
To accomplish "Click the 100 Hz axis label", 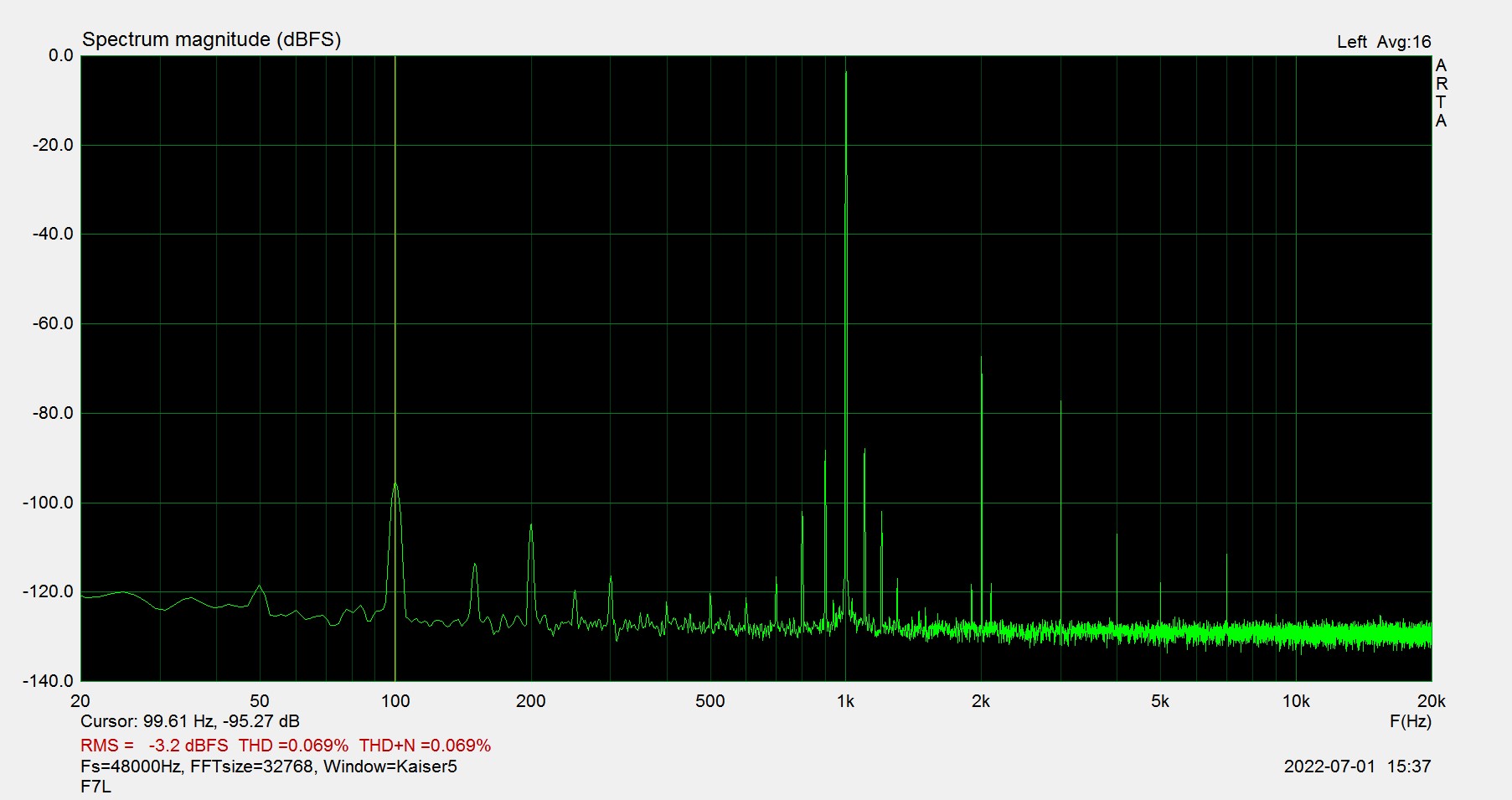I will [395, 701].
